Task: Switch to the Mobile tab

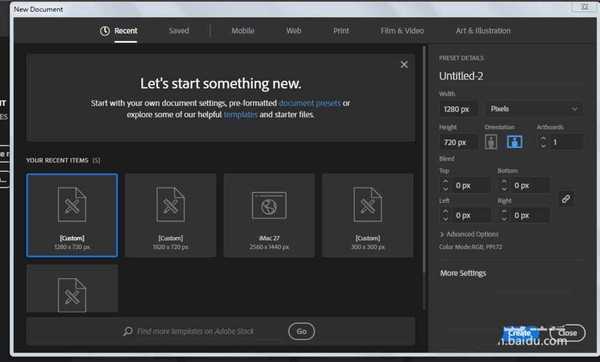Action: [x=243, y=31]
